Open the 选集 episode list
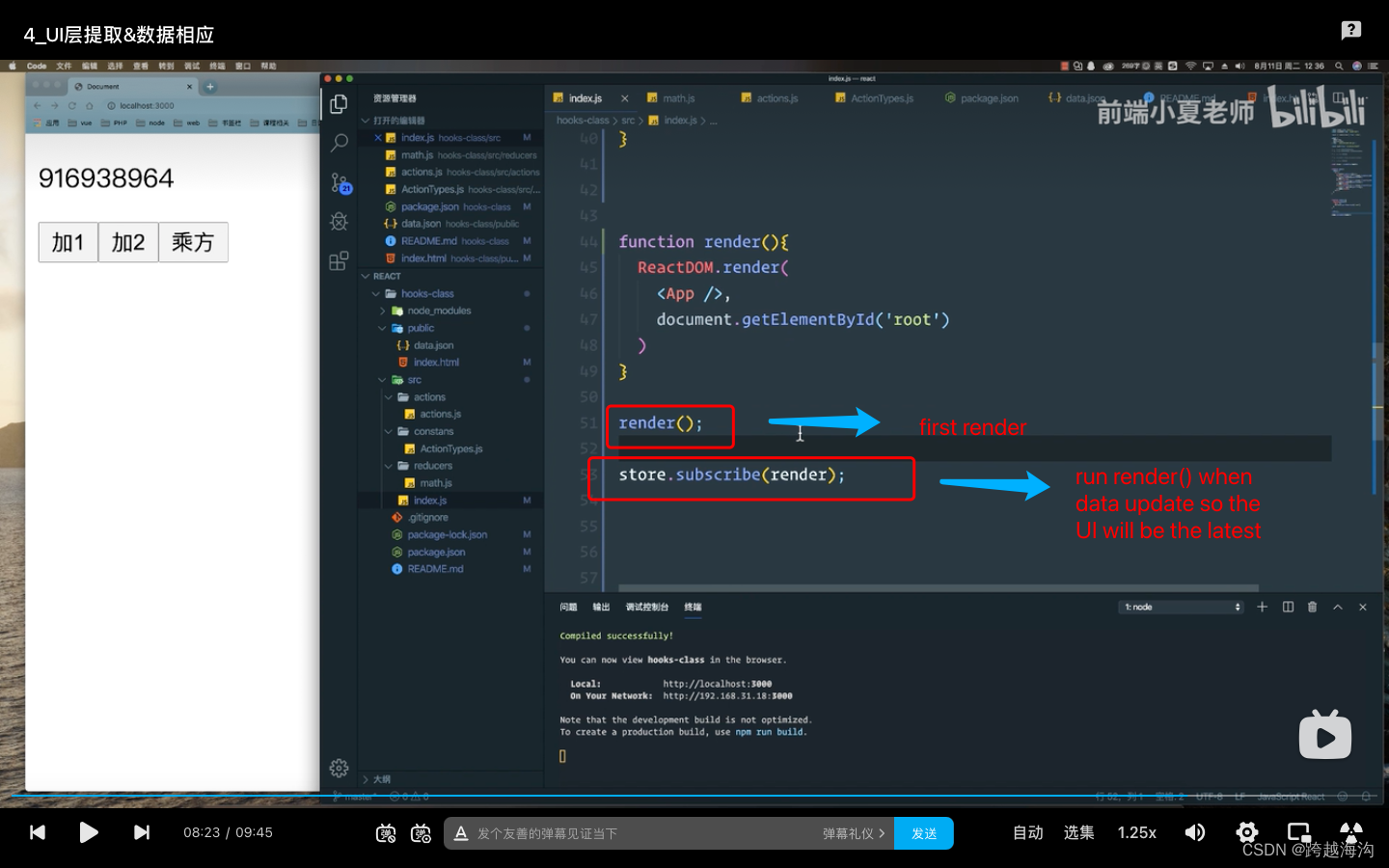The width and height of the screenshot is (1389, 868). pyautogui.click(x=1078, y=832)
